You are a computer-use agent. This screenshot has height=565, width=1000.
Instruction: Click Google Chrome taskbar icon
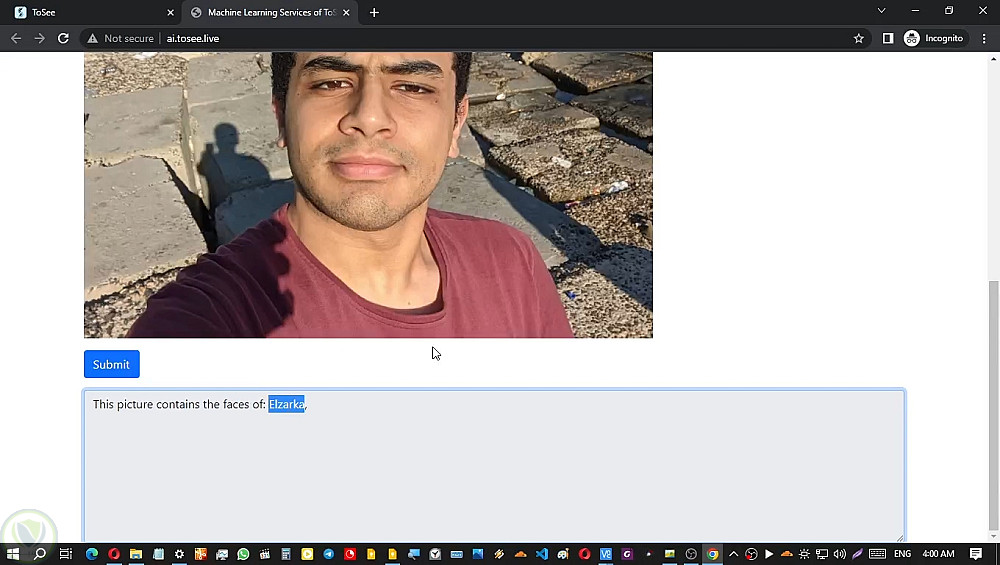coord(712,554)
